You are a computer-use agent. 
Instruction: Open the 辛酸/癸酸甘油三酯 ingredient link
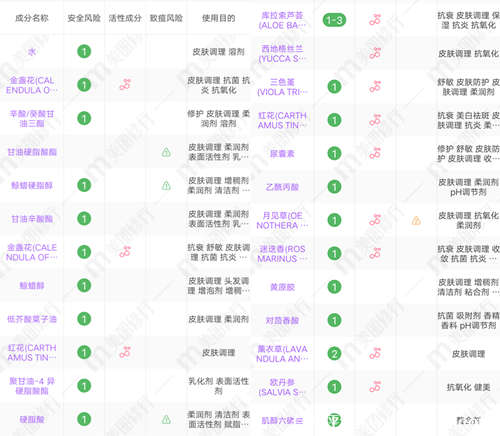[32, 119]
